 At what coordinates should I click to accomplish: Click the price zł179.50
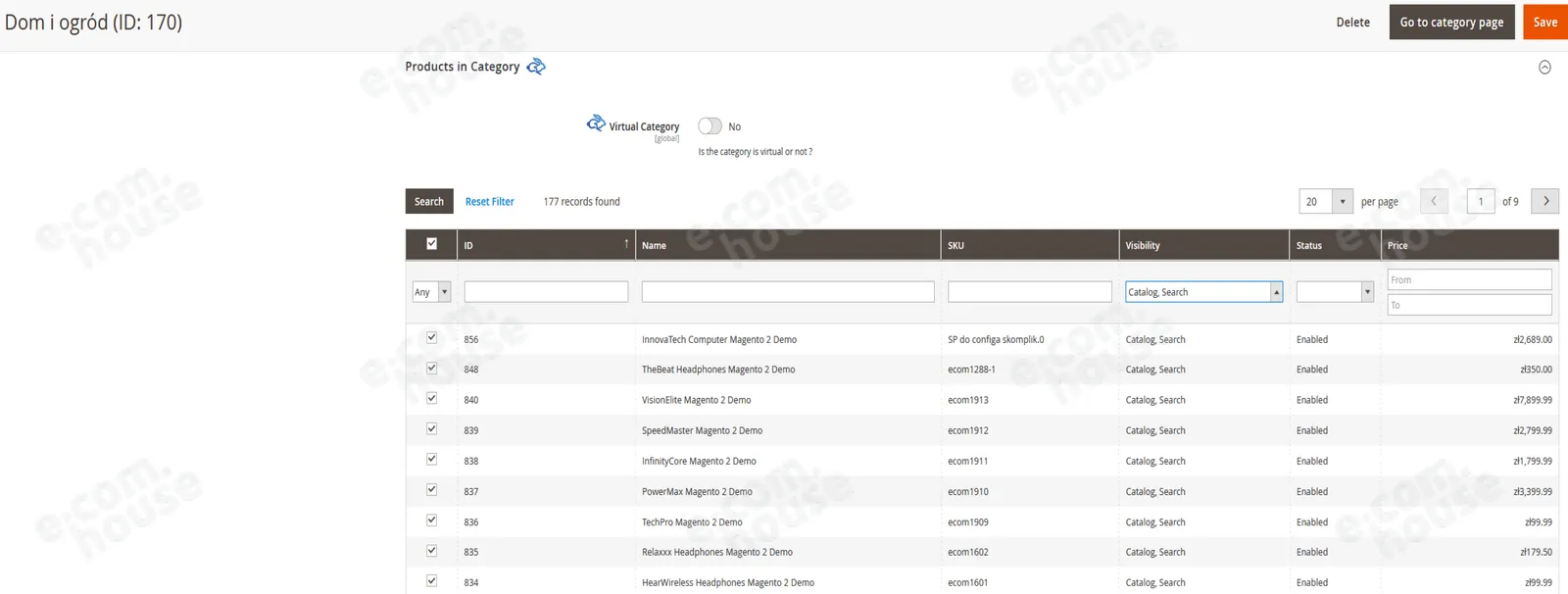[1536, 552]
